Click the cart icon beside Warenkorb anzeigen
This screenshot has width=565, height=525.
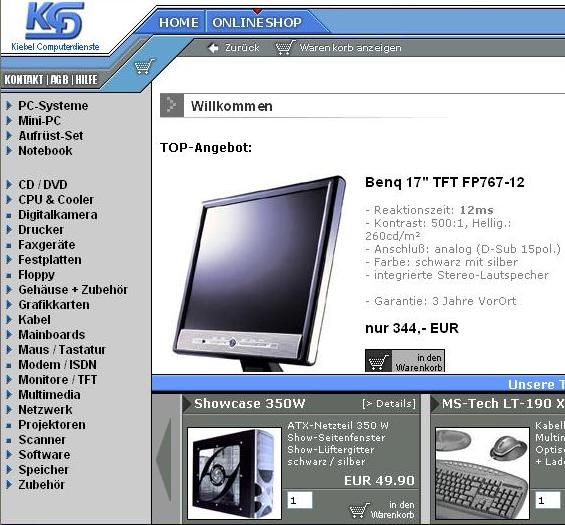click(285, 48)
